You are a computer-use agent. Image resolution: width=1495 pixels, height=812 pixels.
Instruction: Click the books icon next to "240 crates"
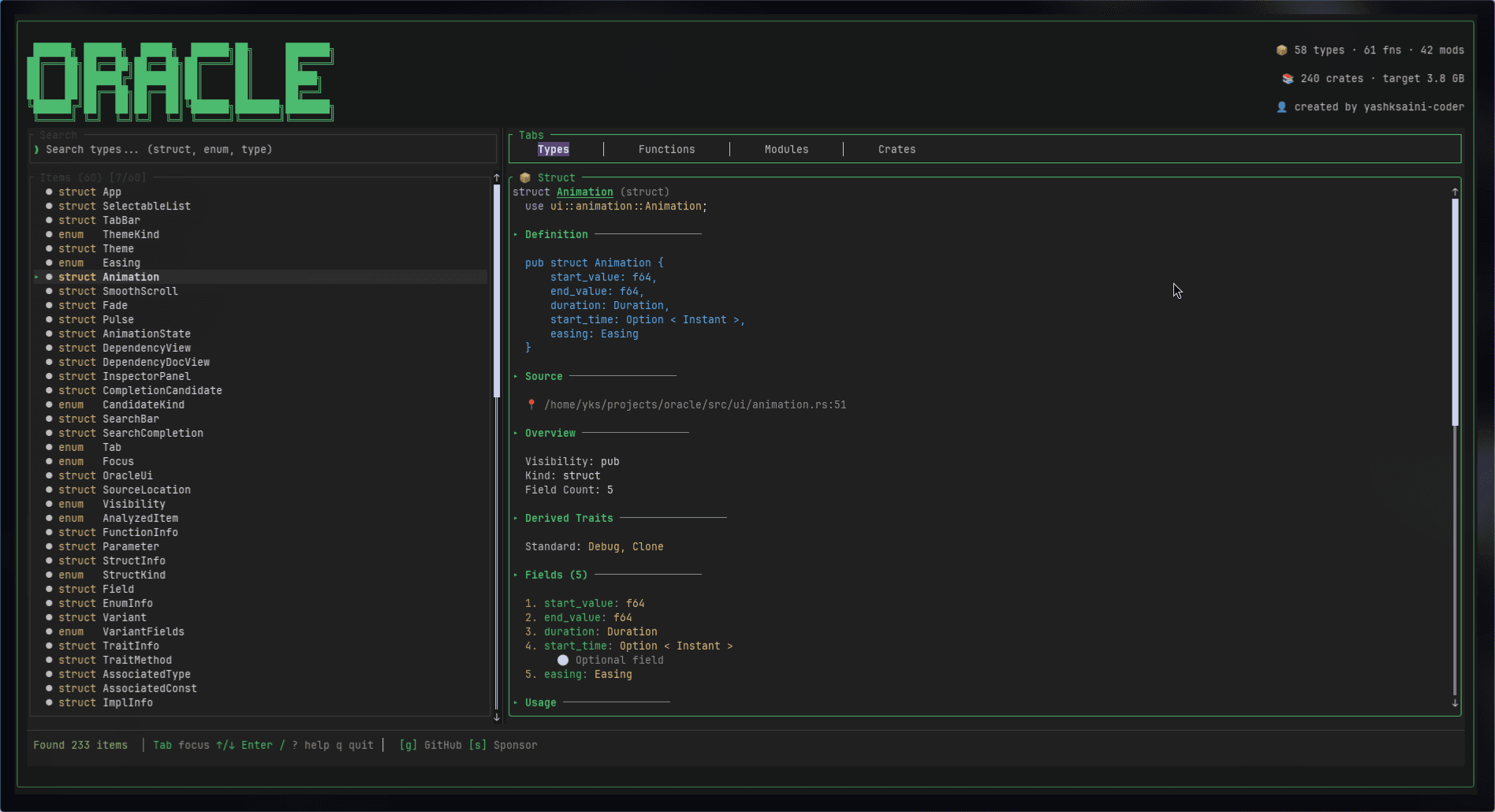[1287, 78]
